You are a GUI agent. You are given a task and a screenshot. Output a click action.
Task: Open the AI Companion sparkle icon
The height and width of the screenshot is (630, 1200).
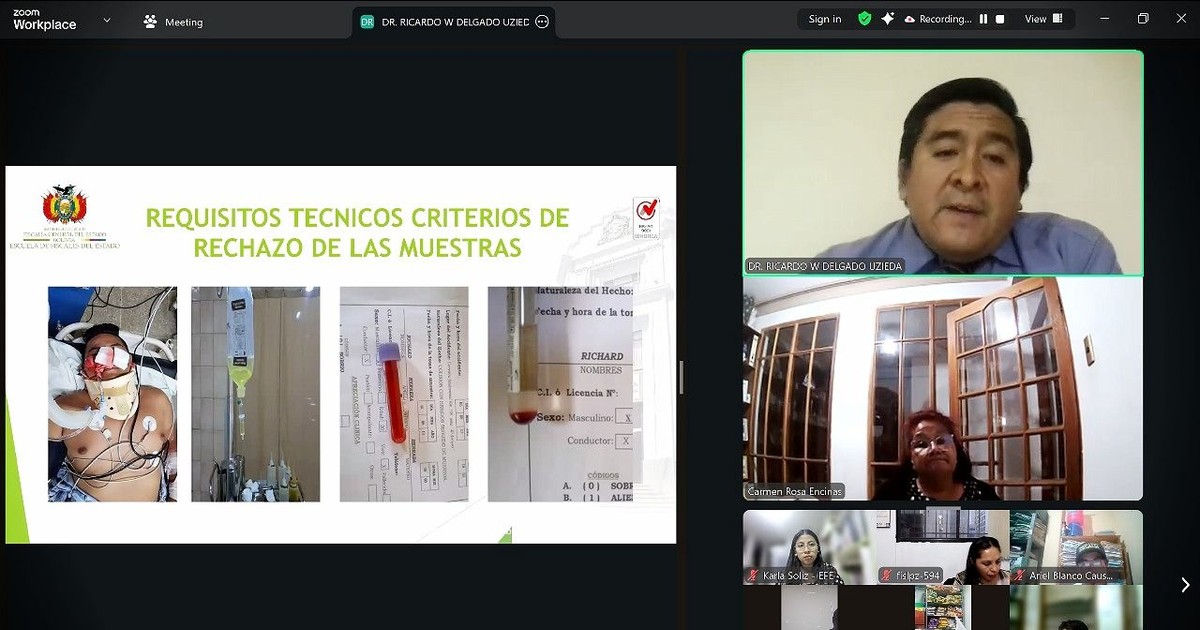(x=887, y=19)
